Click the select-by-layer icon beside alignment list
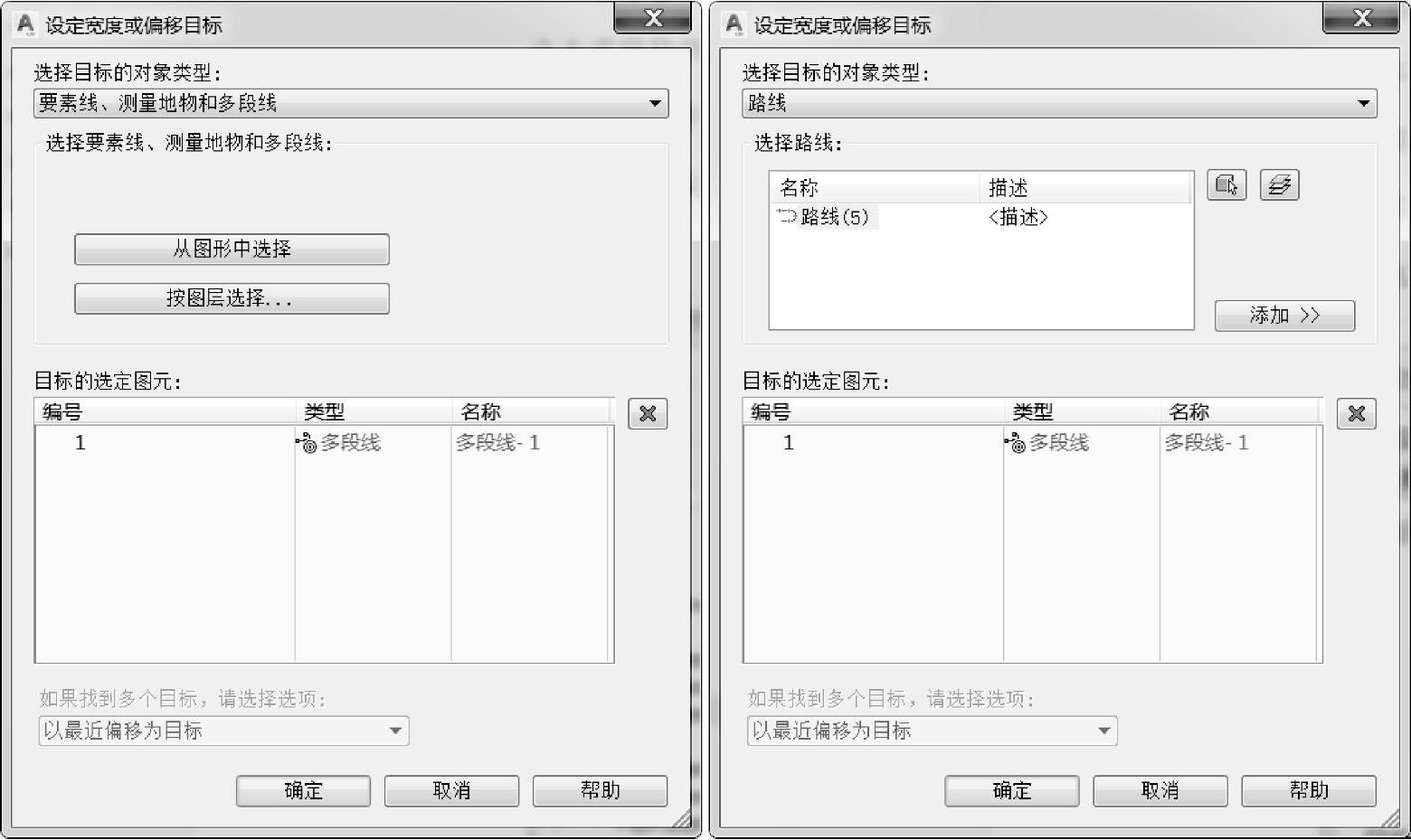 pos(1279,185)
